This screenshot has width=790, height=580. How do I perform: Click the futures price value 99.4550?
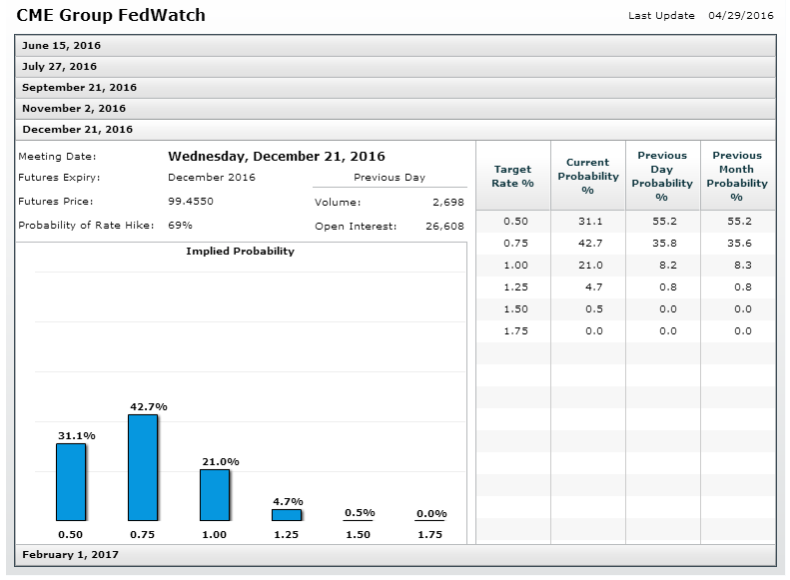click(x=191, y=202)
